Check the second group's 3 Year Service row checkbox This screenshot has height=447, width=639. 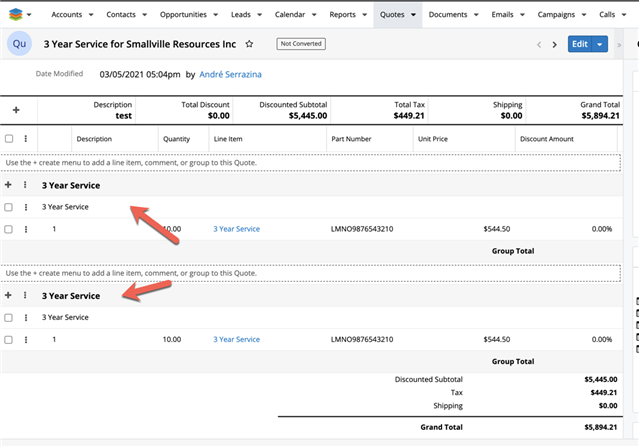point(9,318)
